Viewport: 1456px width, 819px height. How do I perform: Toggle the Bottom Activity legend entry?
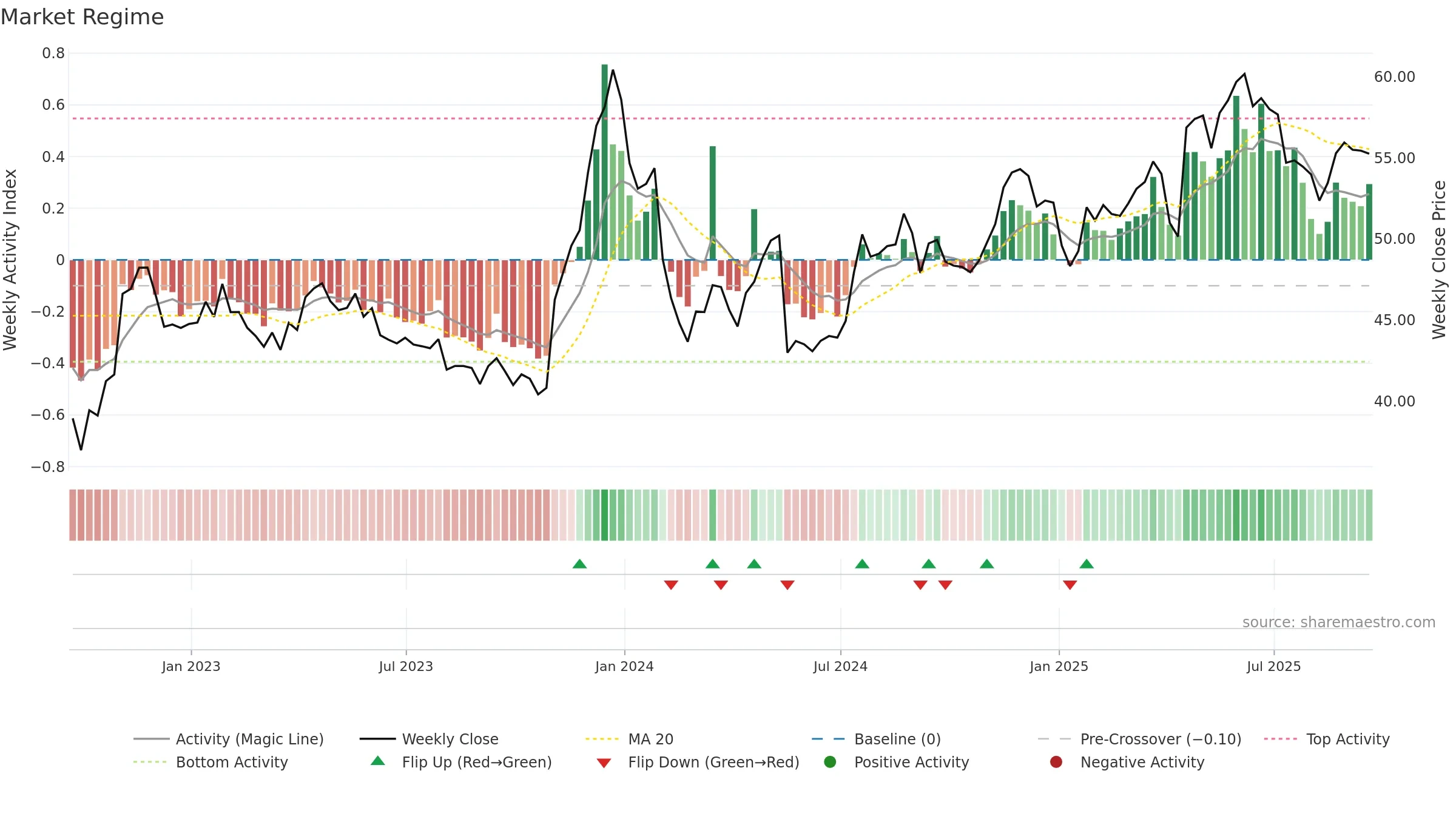211,762
